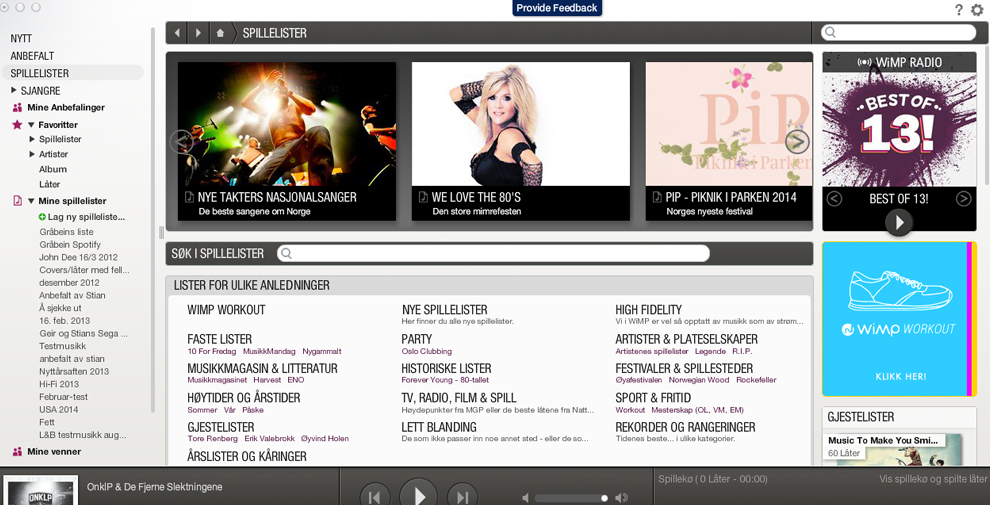Open the Norwegian Wood link
The height and width of the screenshot is (505, 990).
[699, 380]
